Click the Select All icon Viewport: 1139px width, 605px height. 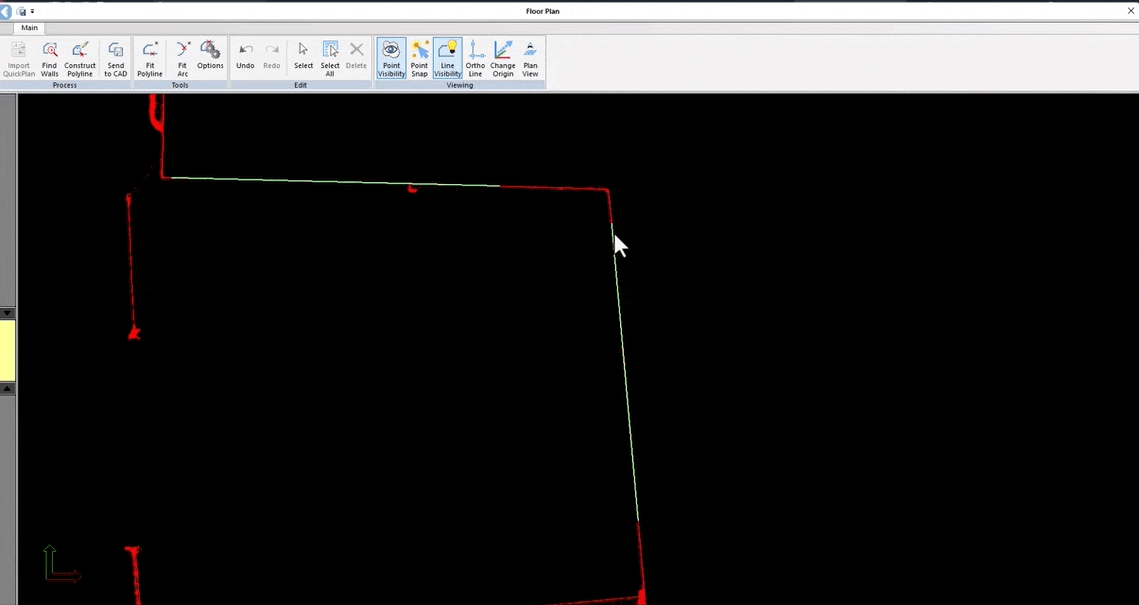click(330, 58)
